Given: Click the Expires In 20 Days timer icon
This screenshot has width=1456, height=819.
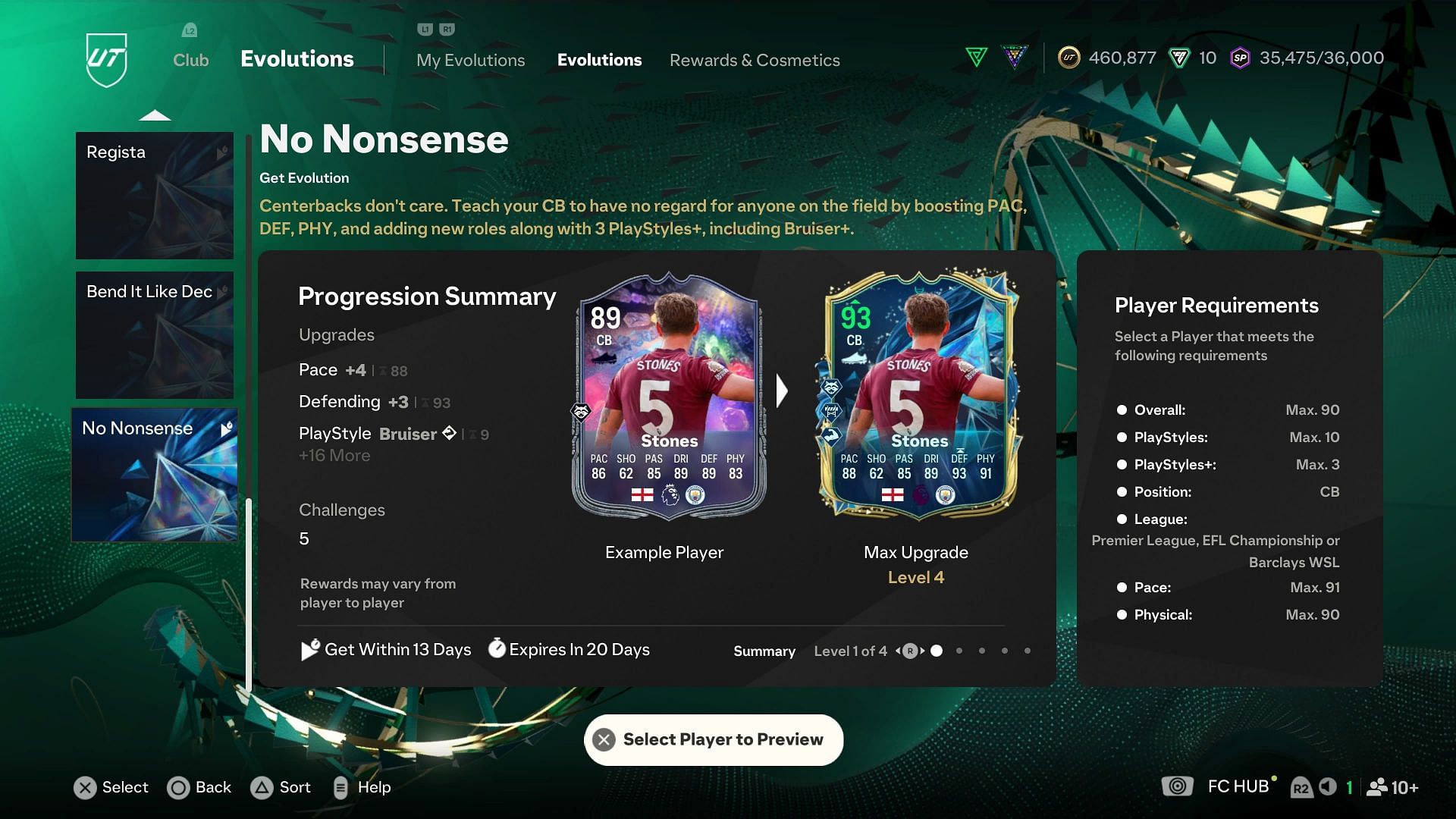Looking at the screenshot, I should pos(497,648).
